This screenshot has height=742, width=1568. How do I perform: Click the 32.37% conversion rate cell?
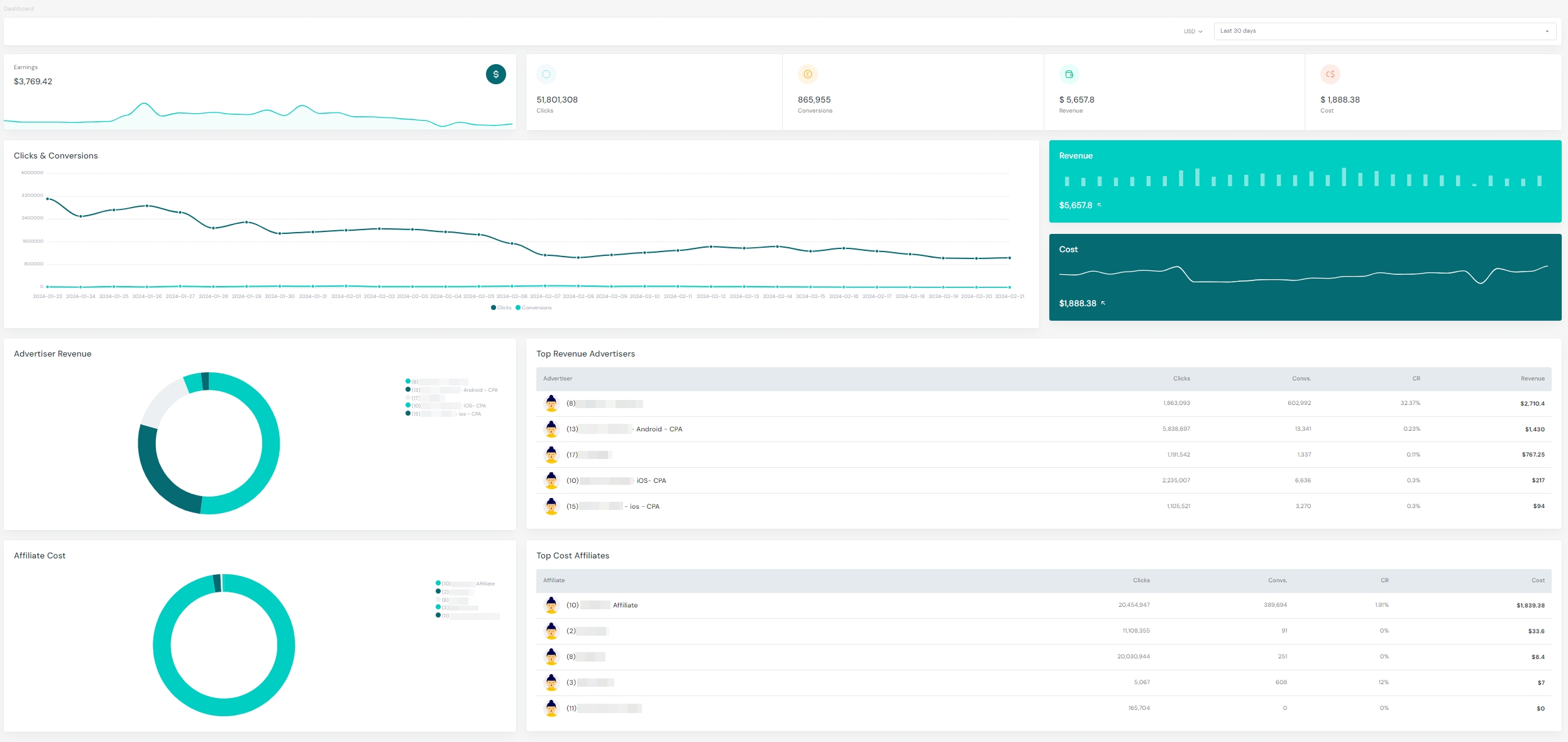tap(1410, 403)
